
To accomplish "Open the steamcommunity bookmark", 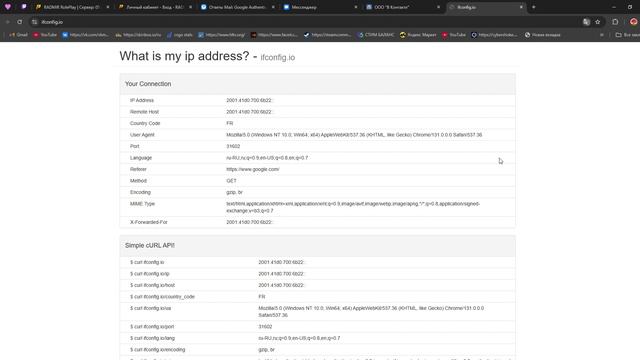I will coord(327,35).
